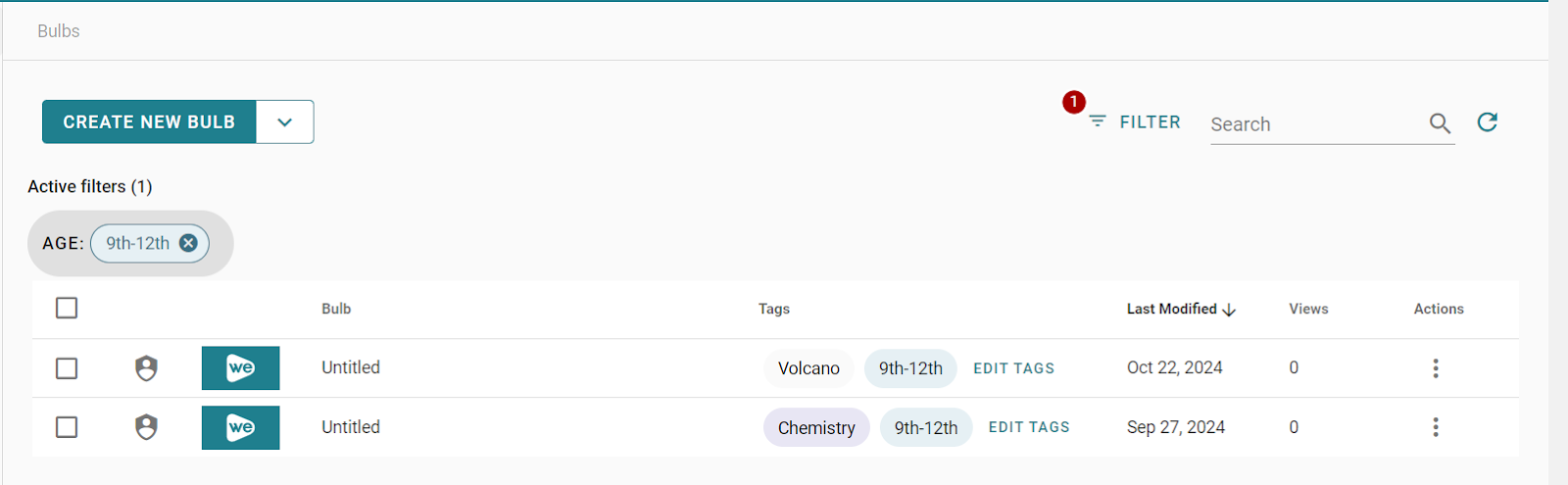1568x485 pixels.
Task: Open the WE thumbnail of the Chemistry bulb
Action: tap(240, 427)
